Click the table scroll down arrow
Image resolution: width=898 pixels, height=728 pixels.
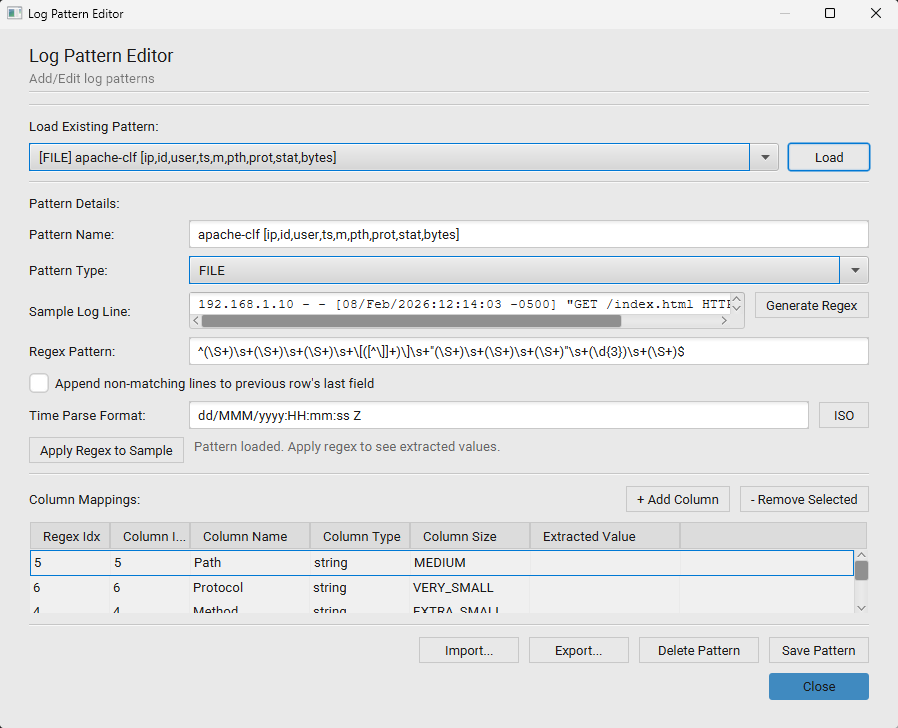[x=861, y=608]
